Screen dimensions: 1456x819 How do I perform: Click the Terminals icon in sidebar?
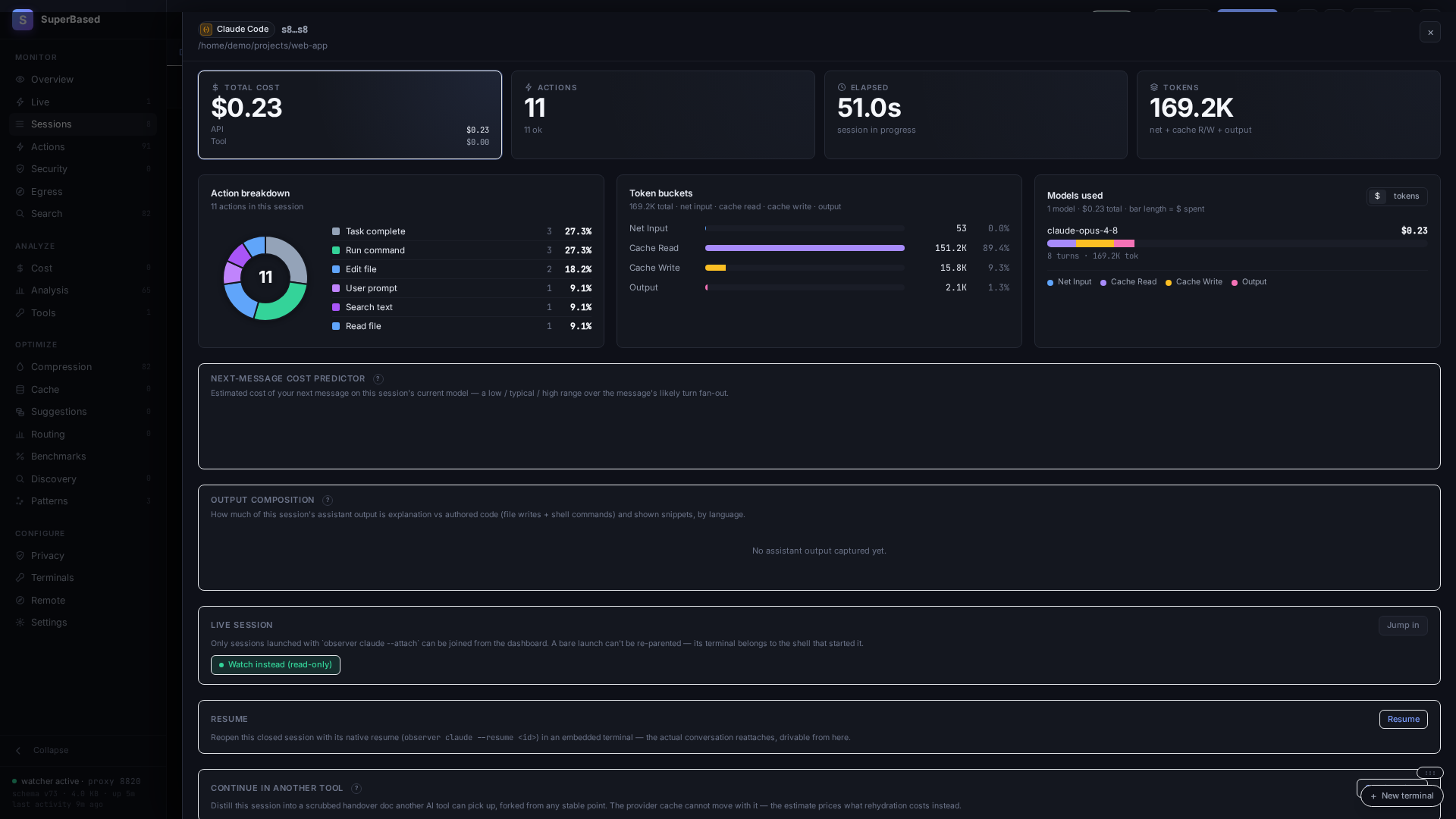[x=20, y=578]
